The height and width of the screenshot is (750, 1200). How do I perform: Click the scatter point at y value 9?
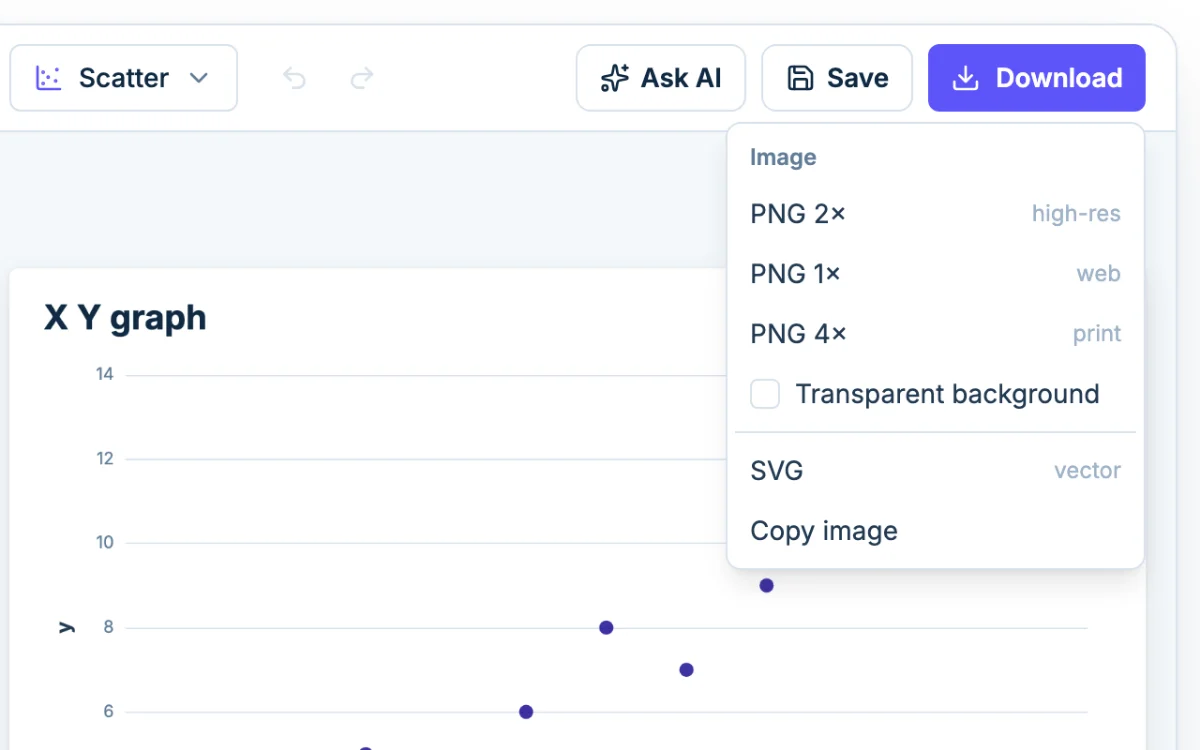pos(766,586)
